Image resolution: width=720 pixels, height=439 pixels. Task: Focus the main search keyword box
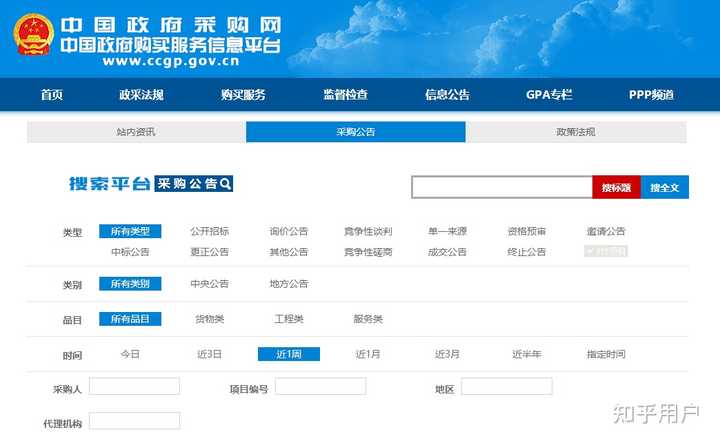(502, 187)
